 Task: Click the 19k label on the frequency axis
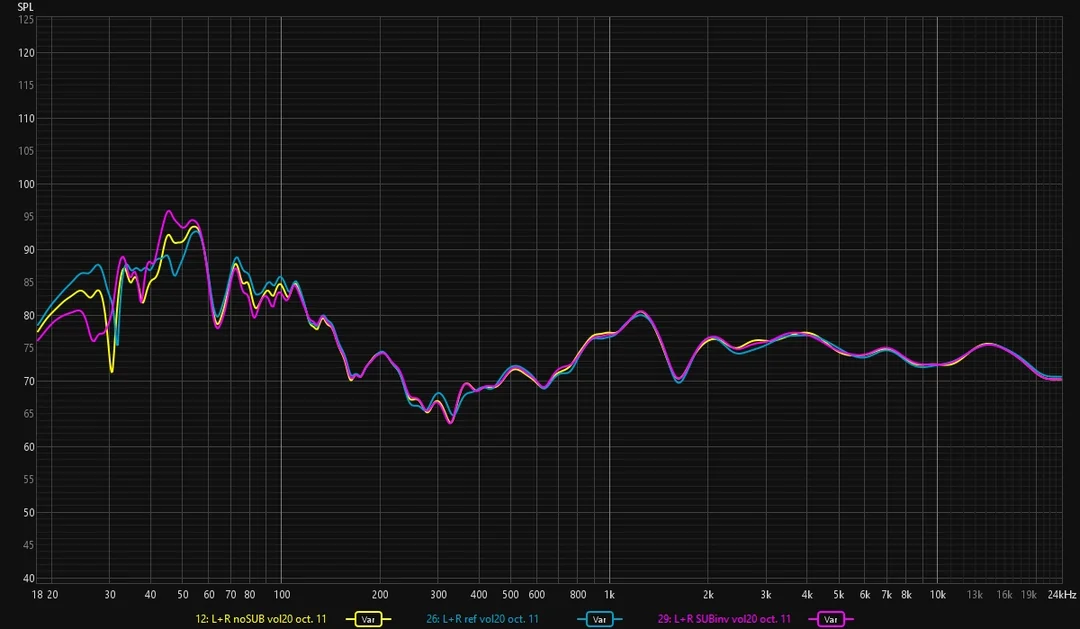click(1029, 595)
